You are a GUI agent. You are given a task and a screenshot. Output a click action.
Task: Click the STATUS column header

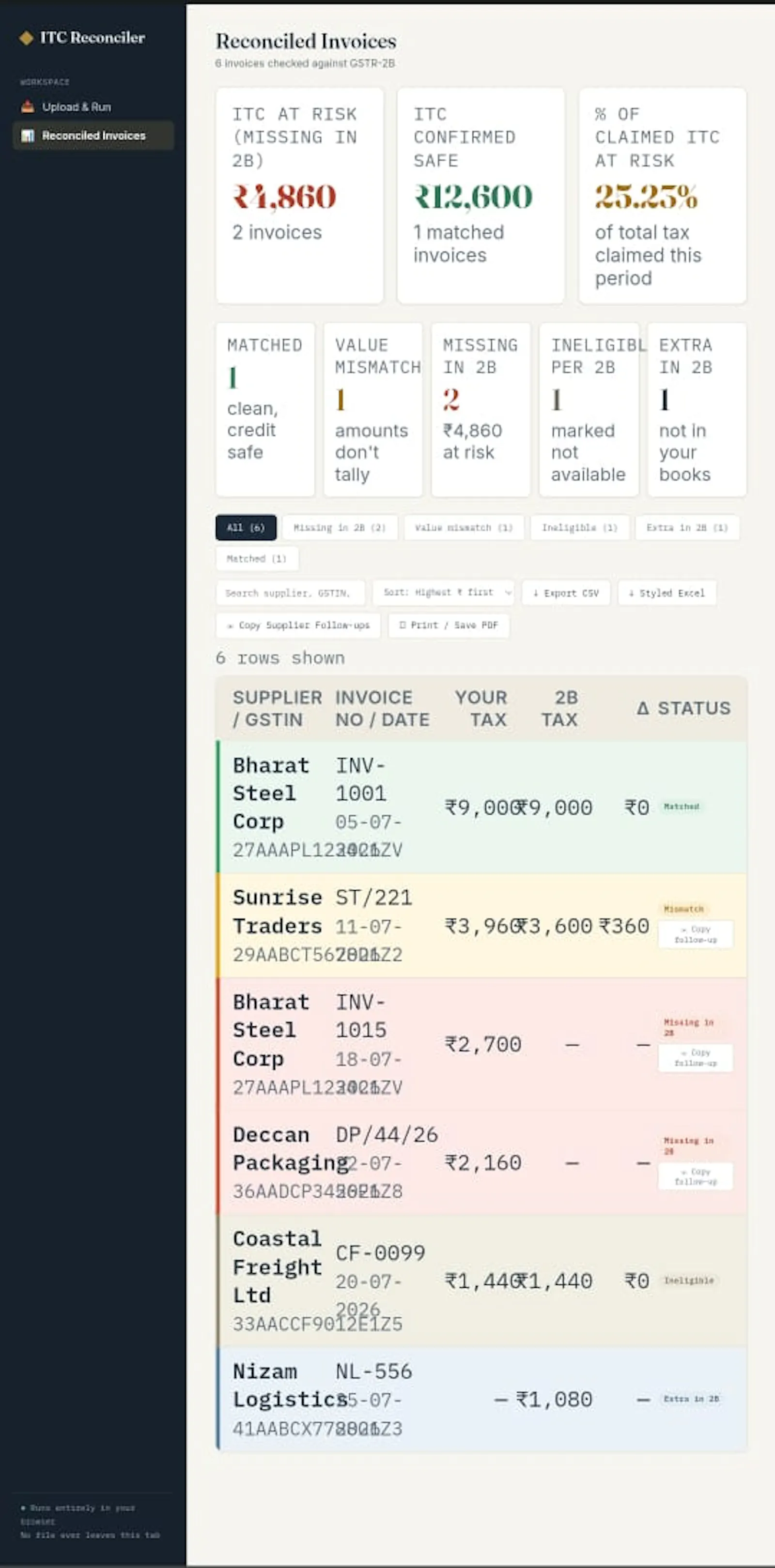(x=694, y=708)
